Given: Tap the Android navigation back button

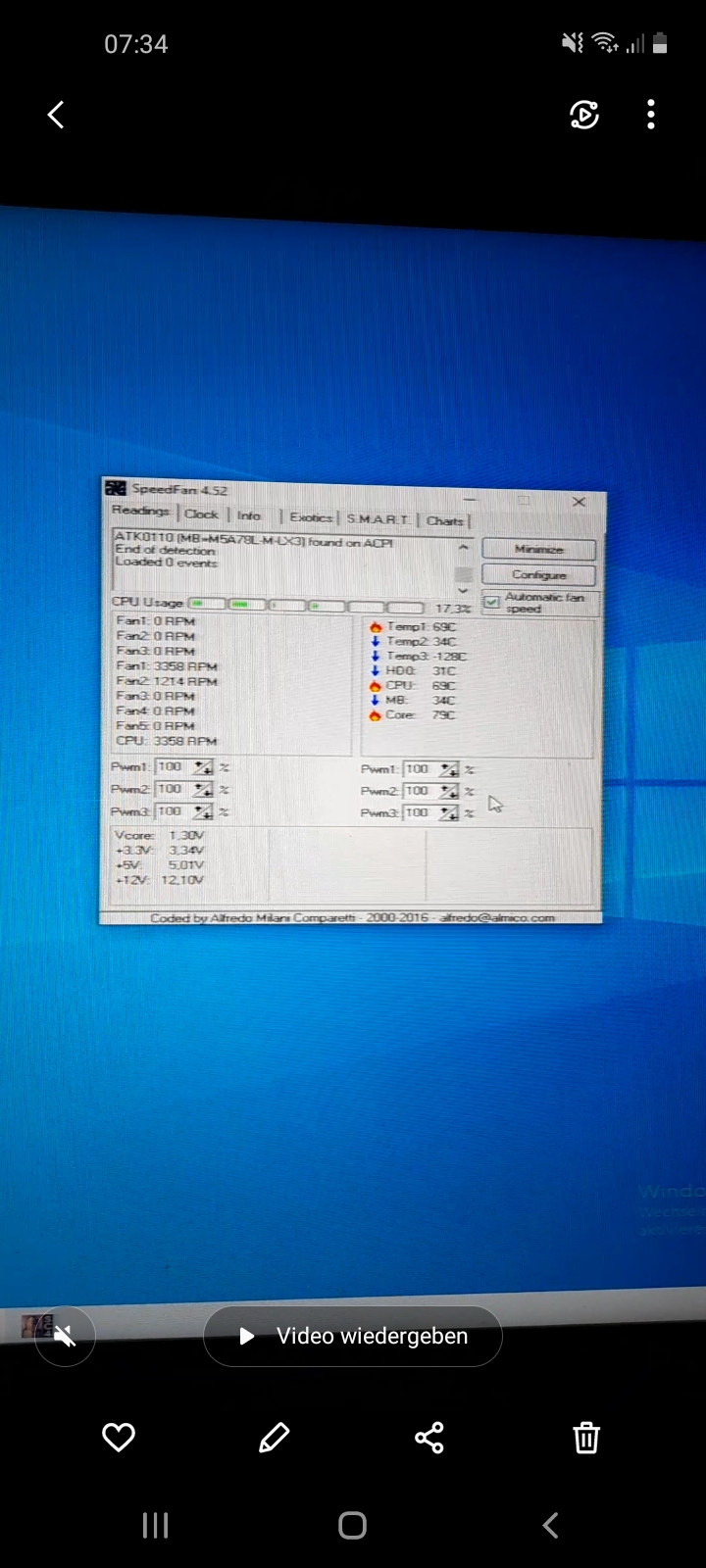Looking at the screenshot, I should coord(550,1525).
